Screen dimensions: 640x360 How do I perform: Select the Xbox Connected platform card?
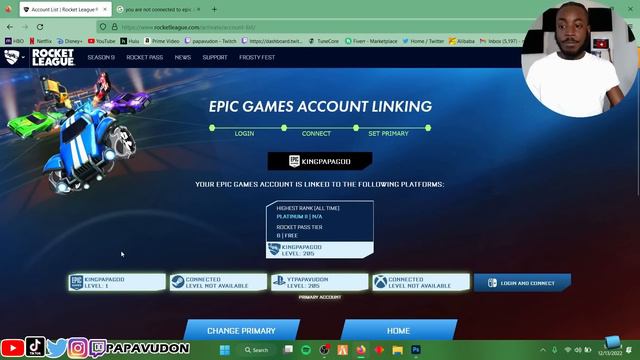click(421, 282)
